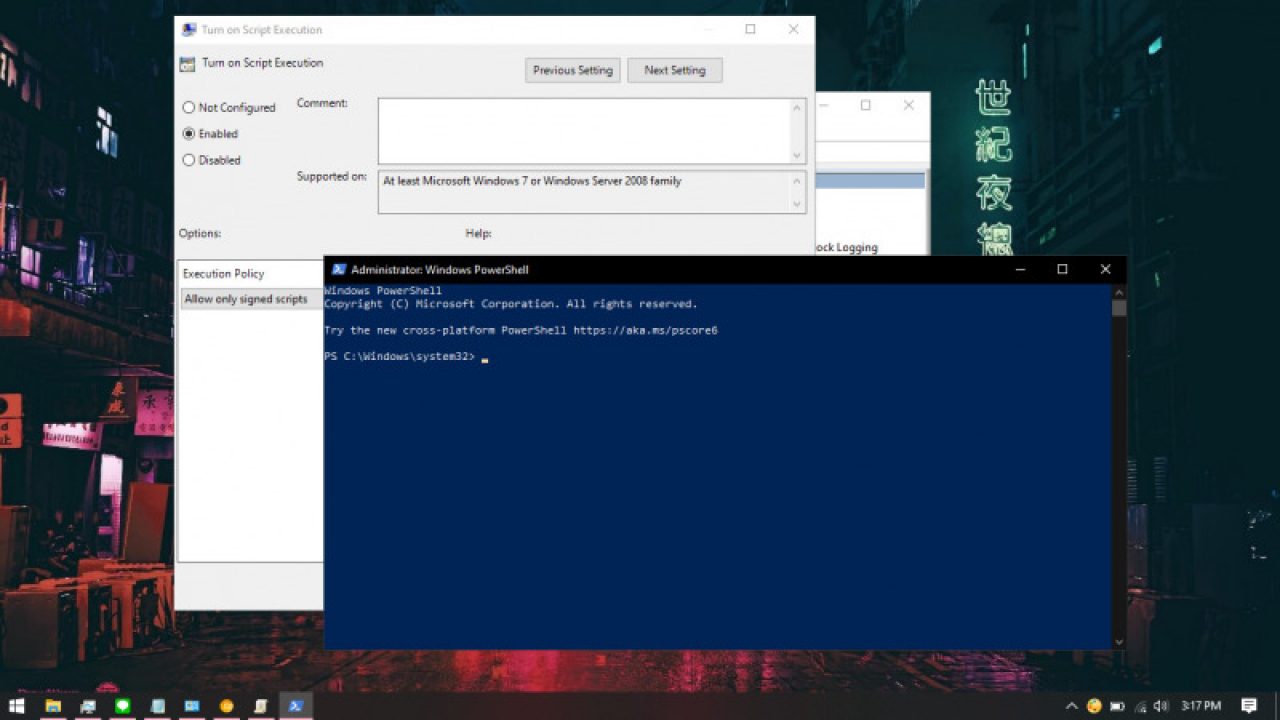Click the PowerShell vertical scrollbar thumb
The width and height of the screenshot is (1280, 720).
click(1119, 307)
